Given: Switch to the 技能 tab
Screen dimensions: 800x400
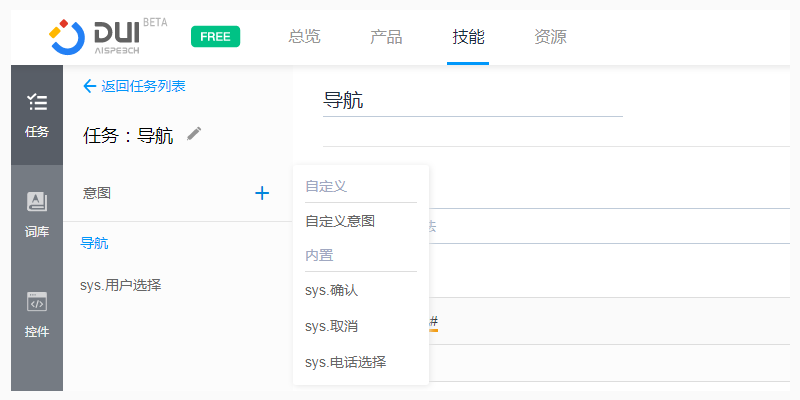Looking at the screenshot, I should 468,37.
